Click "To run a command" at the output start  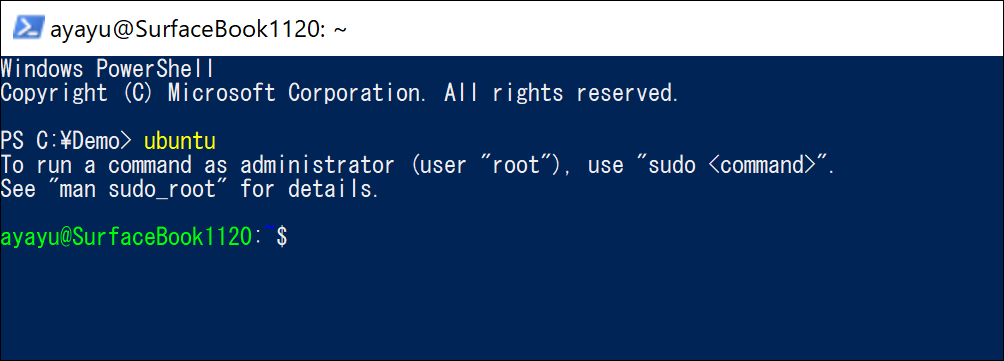click(96, 166)
